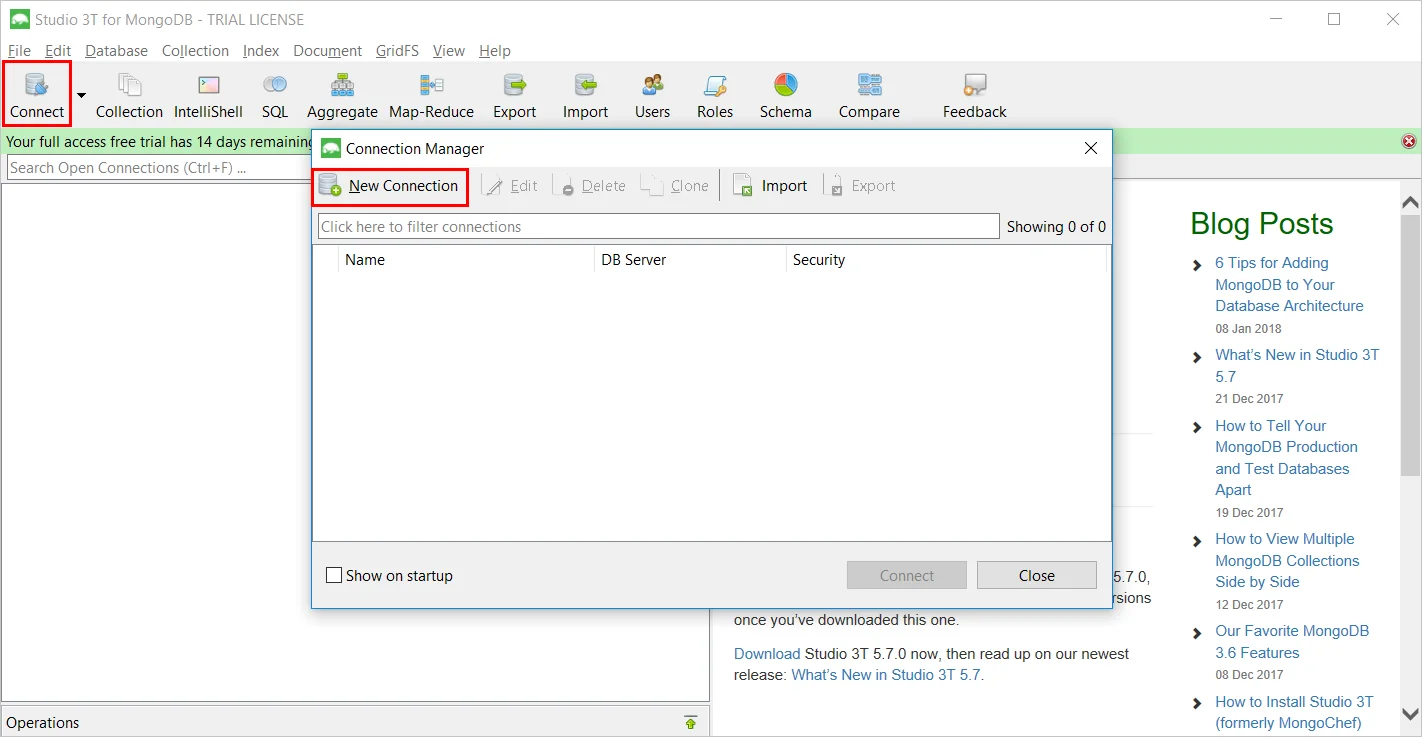Click the Connect toolbar icon

37,94
